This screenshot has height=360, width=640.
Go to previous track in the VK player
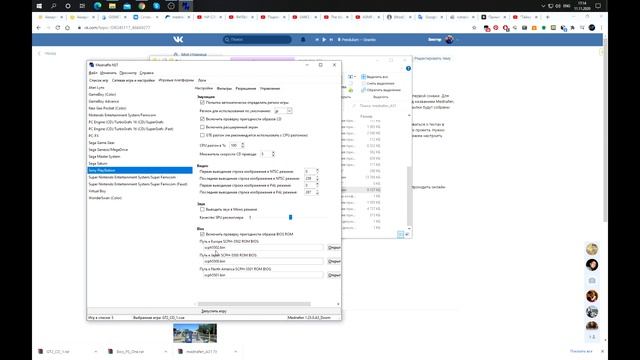317,40
